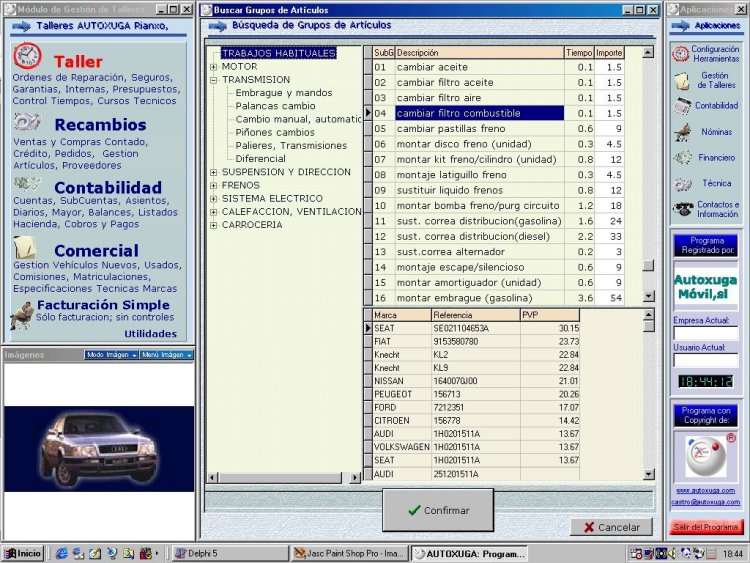Viewport: 750px width, 563px height.
Task: Expand the MOTOR tree node
Action: (214, 67)
